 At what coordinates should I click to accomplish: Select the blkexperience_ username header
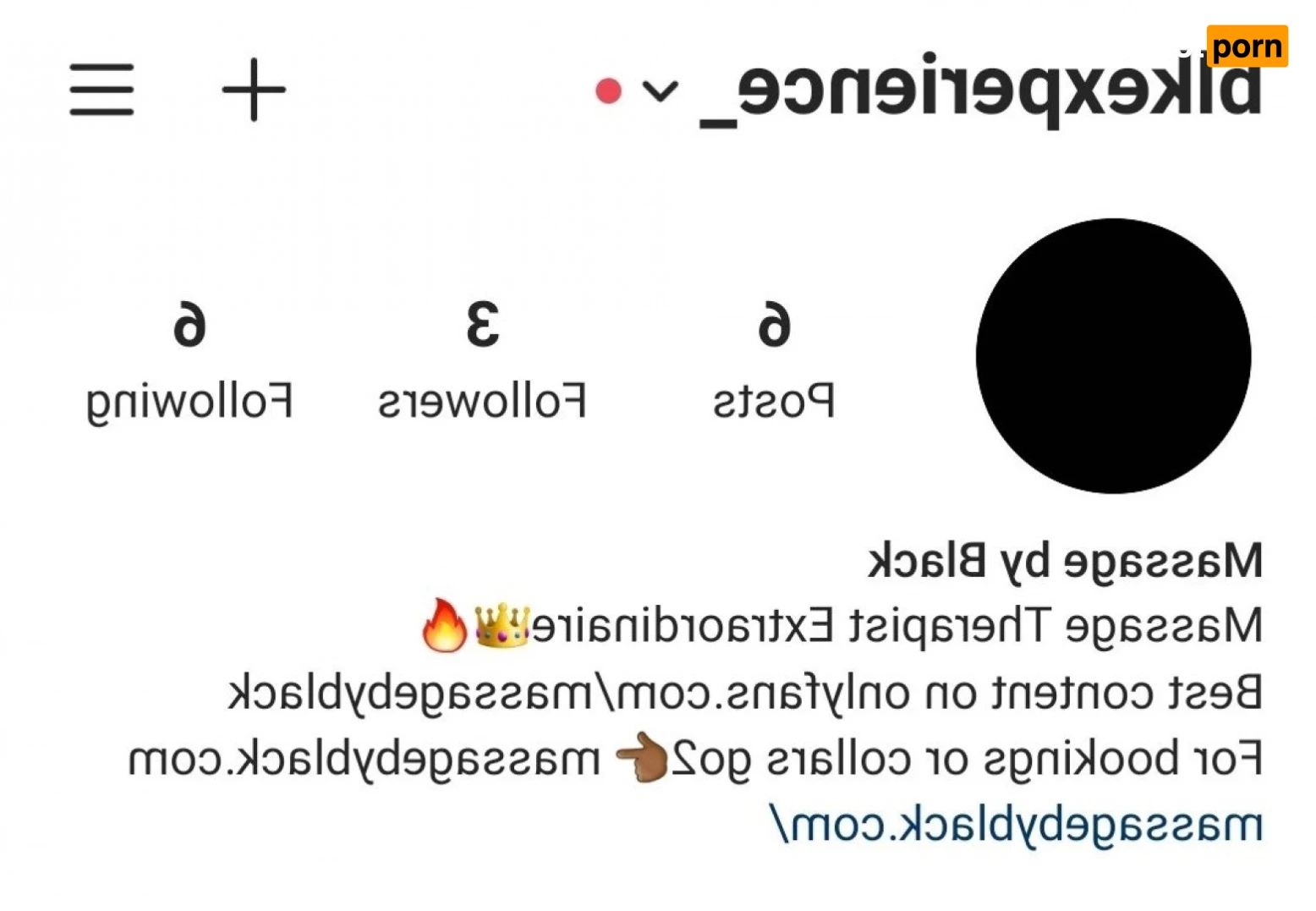click(980, 87)
